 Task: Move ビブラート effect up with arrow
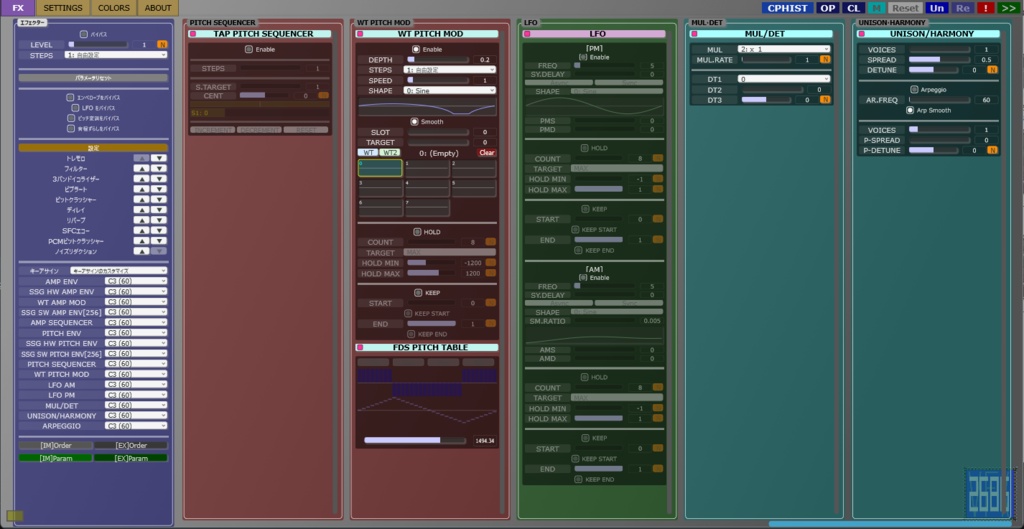[141, 189]
